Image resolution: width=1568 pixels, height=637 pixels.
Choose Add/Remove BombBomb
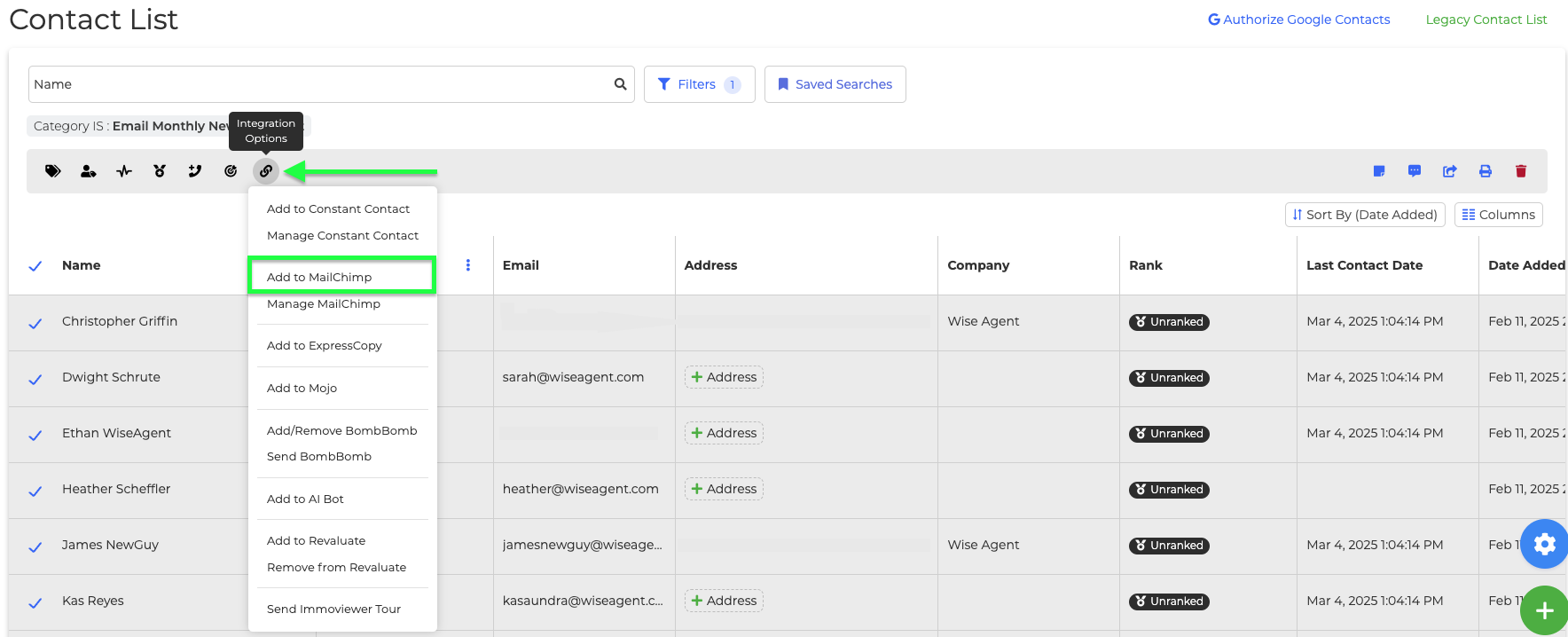tap(342, 431)
